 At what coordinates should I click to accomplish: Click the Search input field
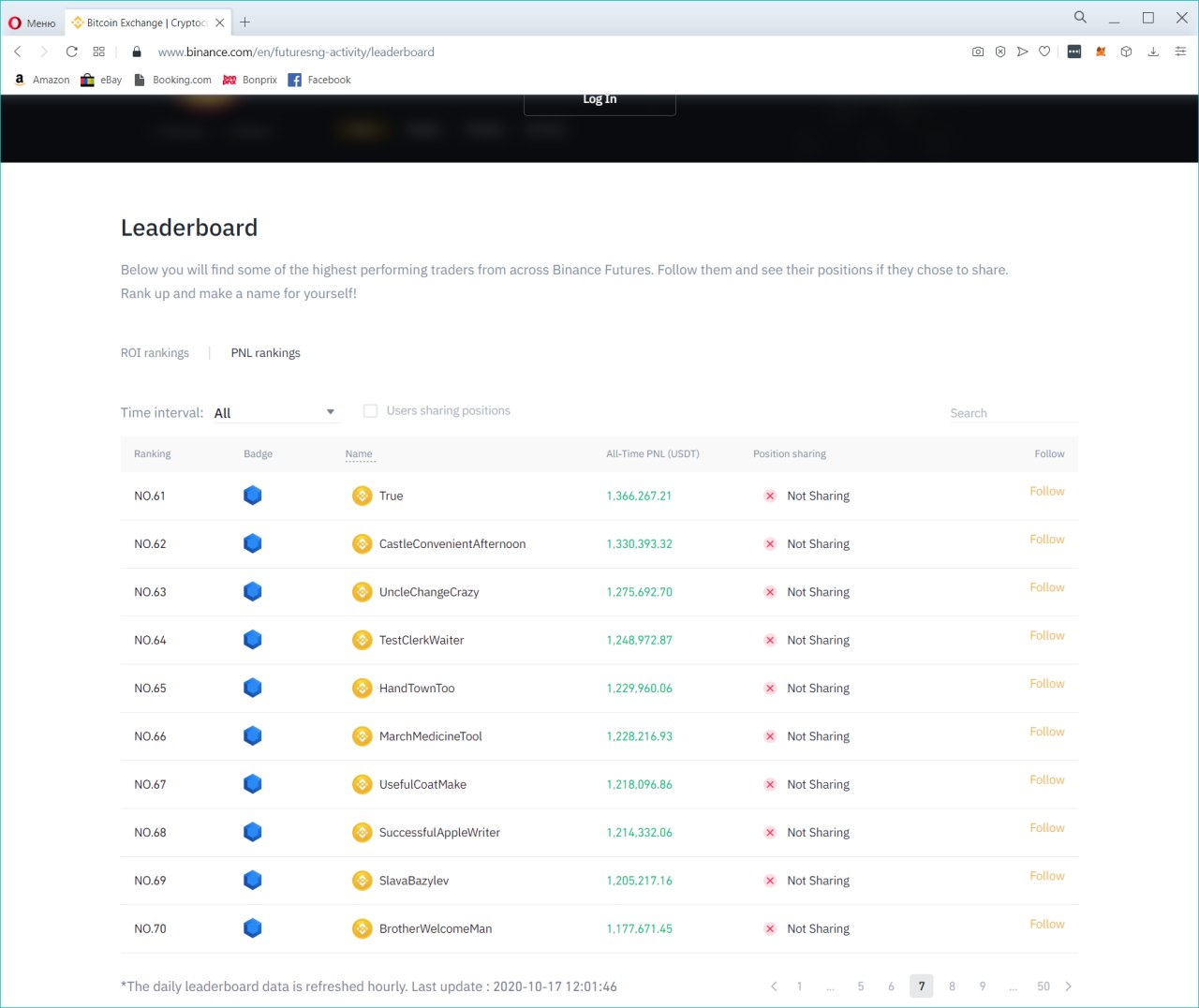pos(1014,413)
